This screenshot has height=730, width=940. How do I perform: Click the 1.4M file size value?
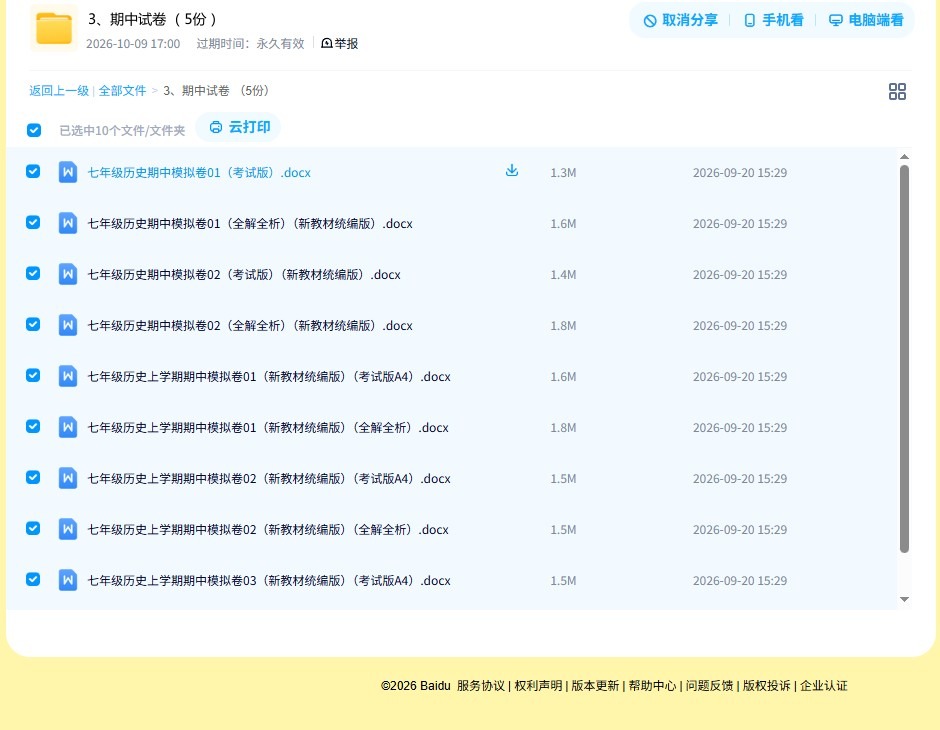(x=563, y=274)
